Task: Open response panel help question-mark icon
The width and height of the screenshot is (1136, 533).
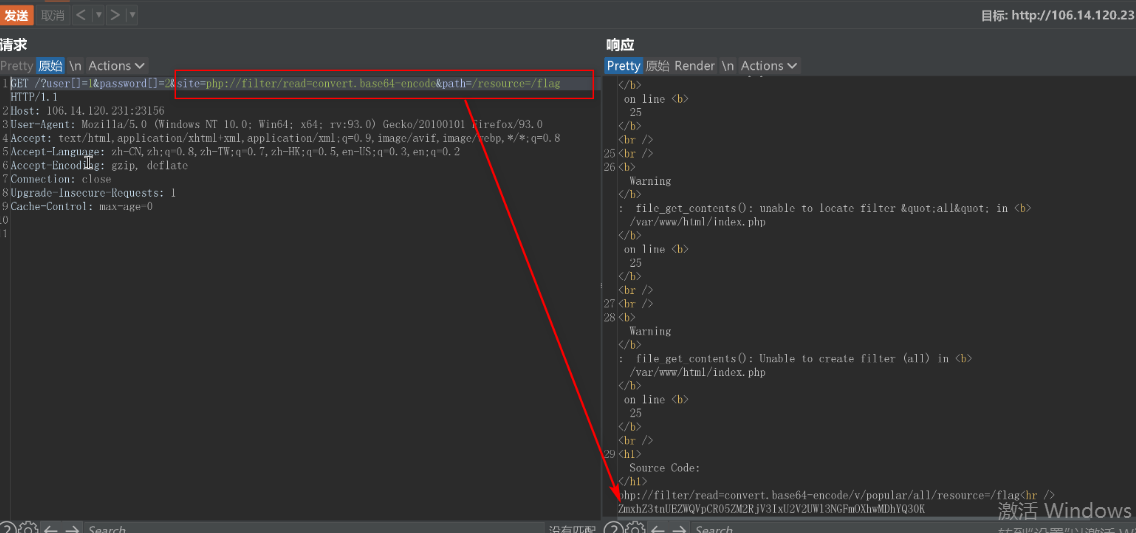Action: [614, 529]
